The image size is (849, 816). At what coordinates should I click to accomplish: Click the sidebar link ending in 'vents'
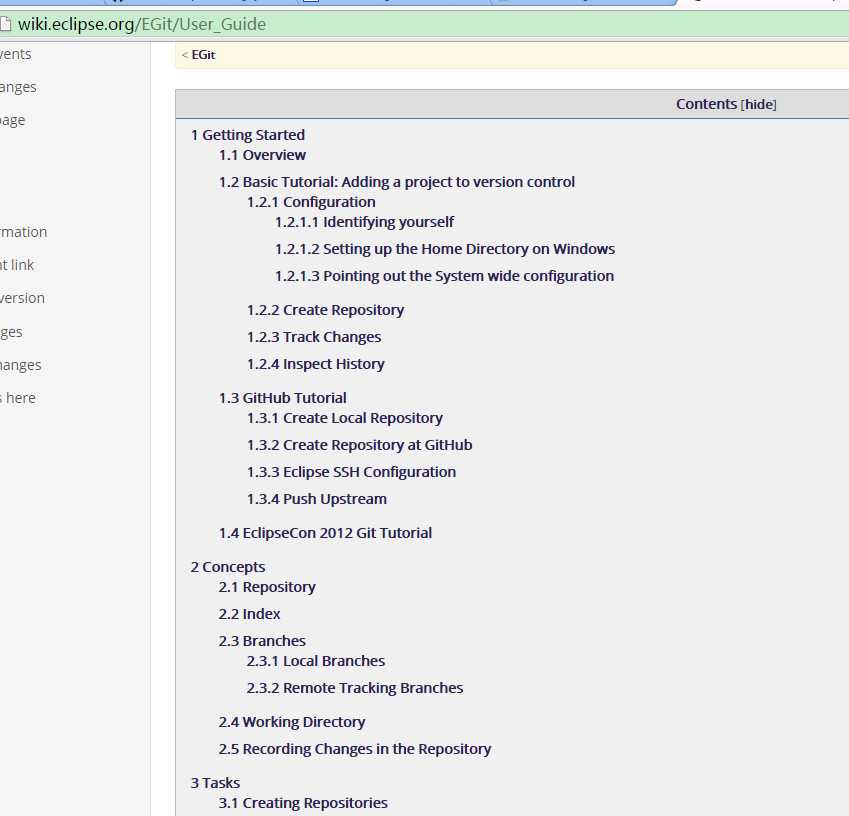click(15, 54)
